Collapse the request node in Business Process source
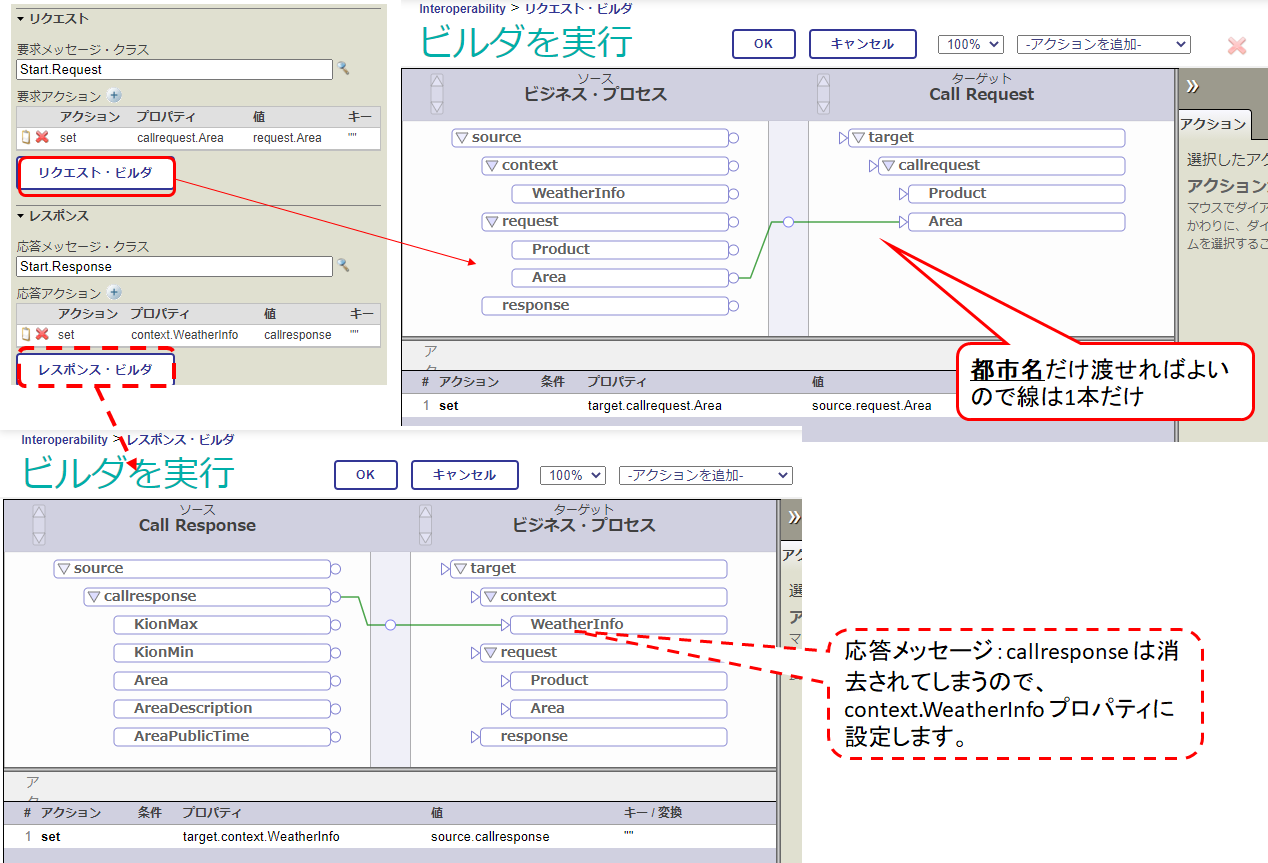The height and width of the screenshot is (863, 1268). click(492, 222)
